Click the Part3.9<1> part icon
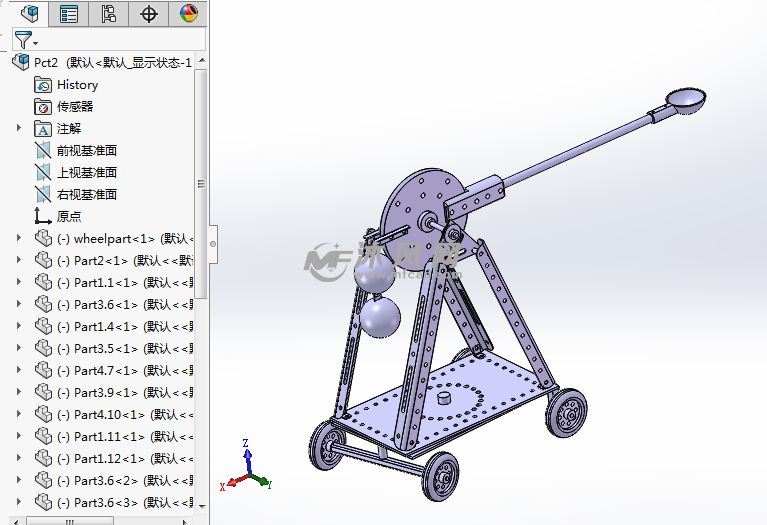 [x=44, y=392]
